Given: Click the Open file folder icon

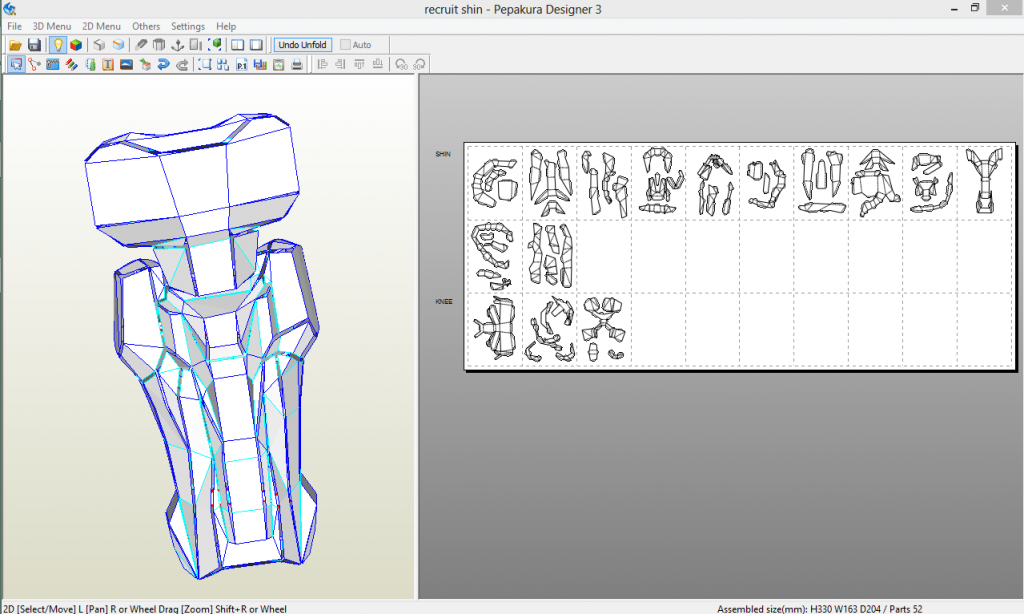Looking at the screenshot, I should pos(15,45).
